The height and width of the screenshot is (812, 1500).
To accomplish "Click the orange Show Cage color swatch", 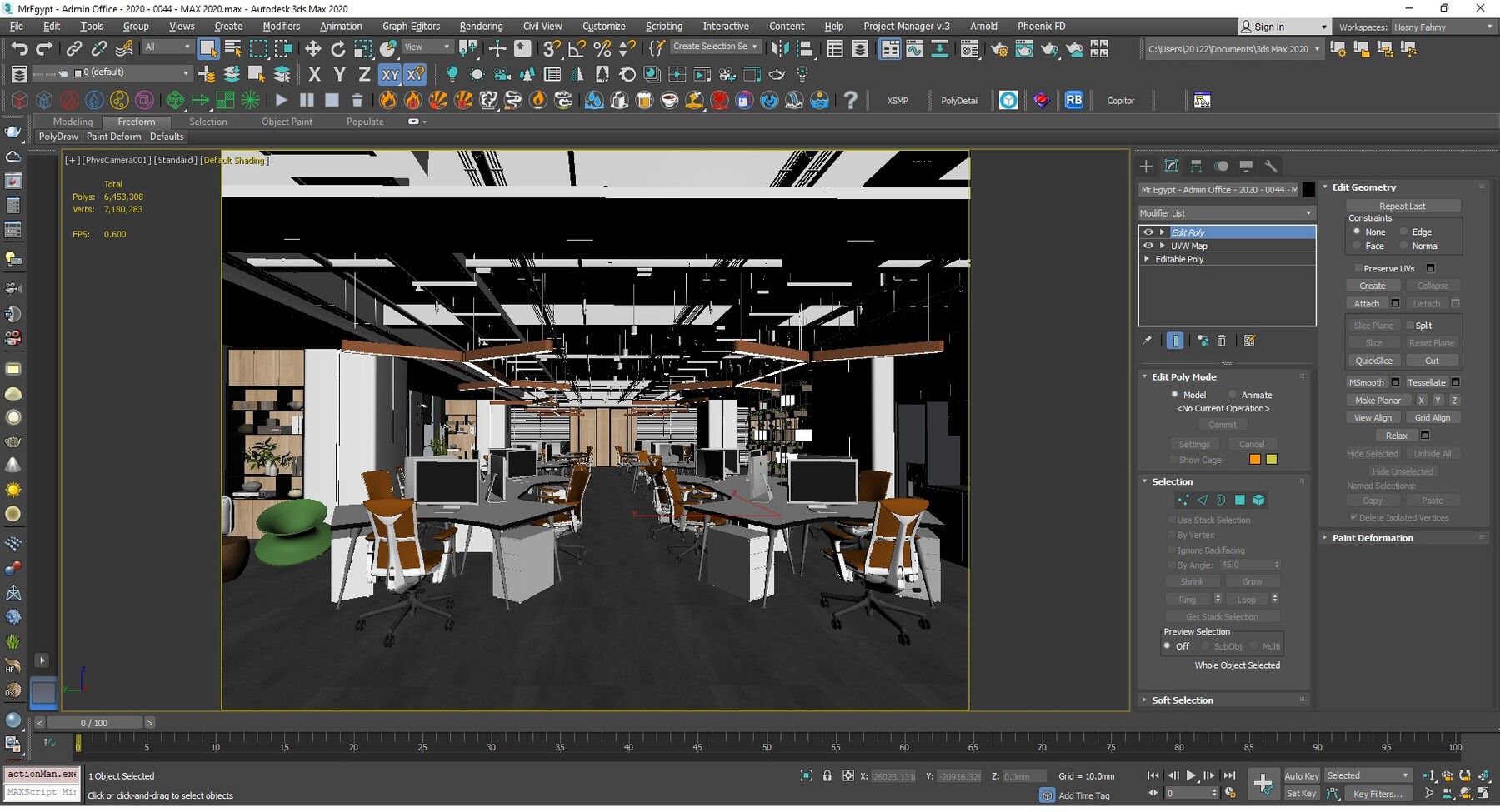I will tap(1254, 459).
